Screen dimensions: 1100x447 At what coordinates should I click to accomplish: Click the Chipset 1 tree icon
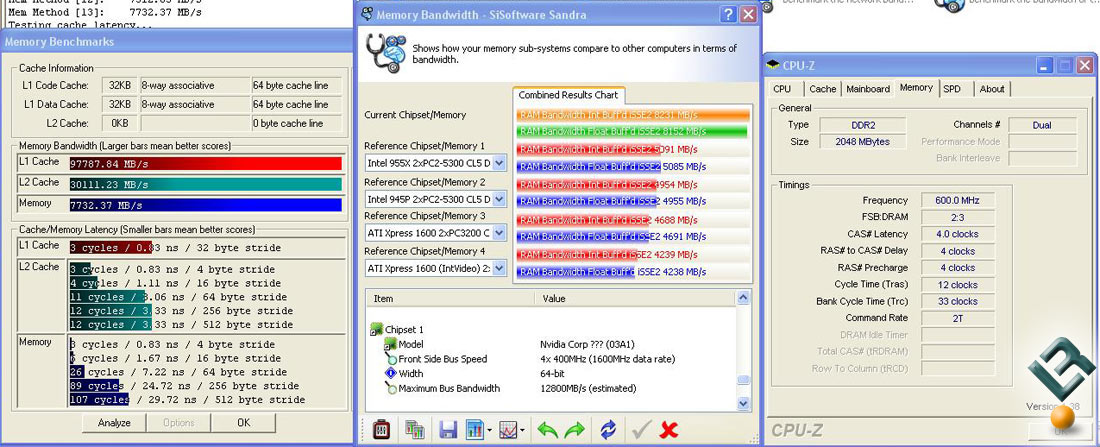[x=377, y=329]
